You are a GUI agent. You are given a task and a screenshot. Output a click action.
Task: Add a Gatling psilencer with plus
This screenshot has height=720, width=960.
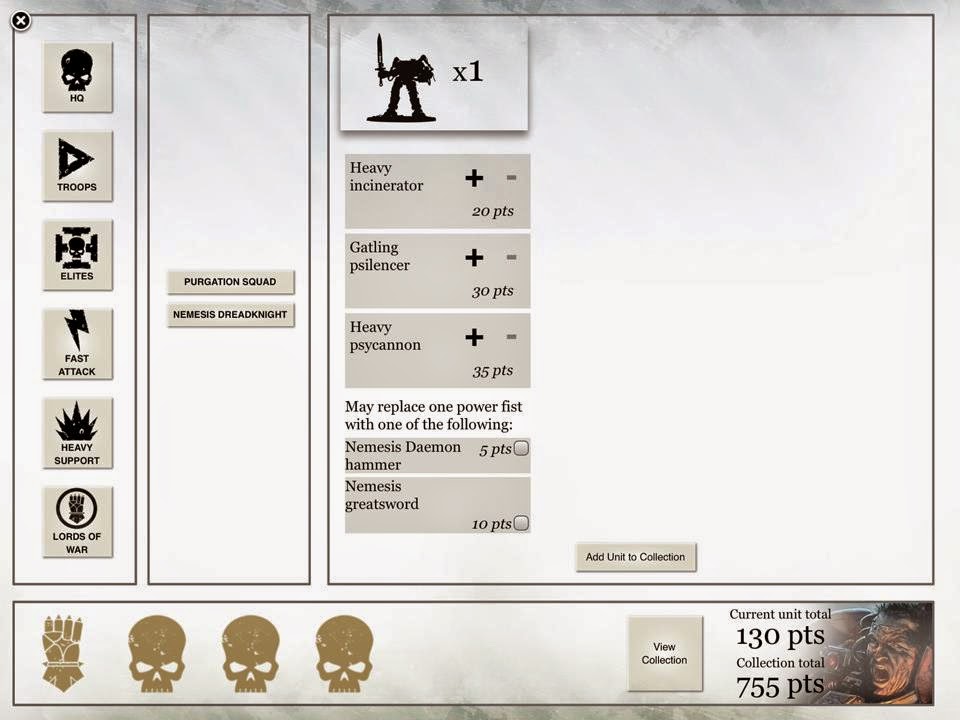click(x=474, y=258)
